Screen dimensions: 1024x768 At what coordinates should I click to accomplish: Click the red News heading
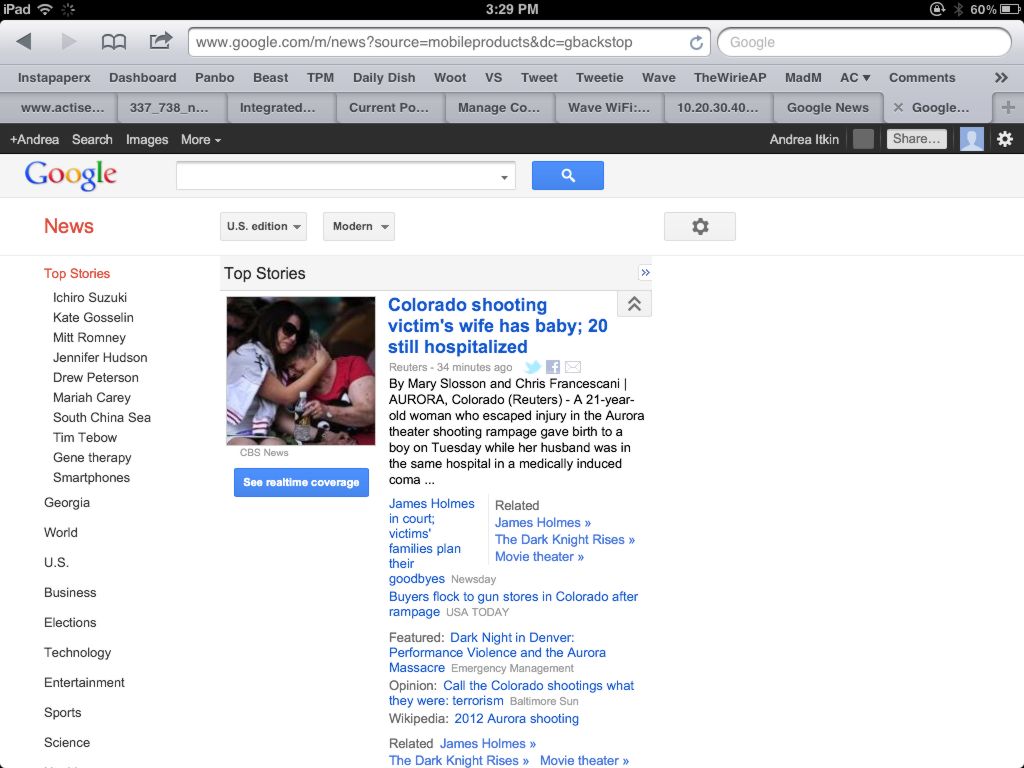[x=69, y=226]
